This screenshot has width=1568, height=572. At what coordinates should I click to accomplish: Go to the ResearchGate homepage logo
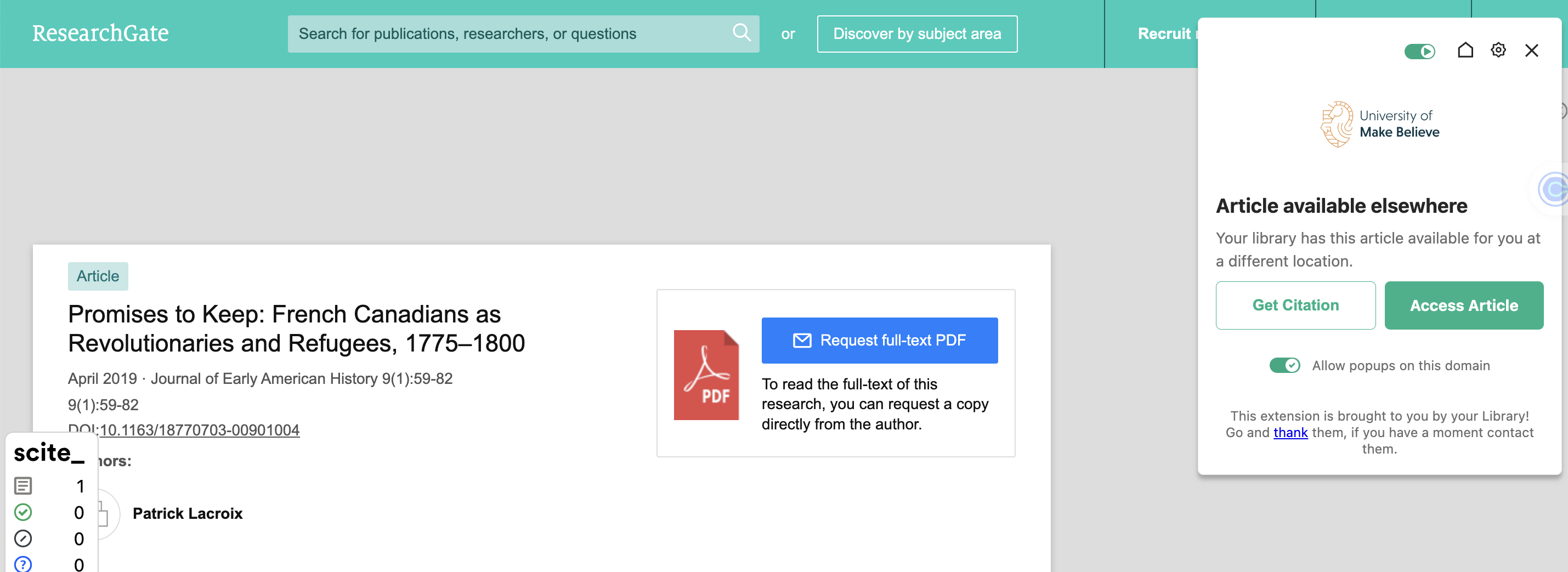(100, 33)
